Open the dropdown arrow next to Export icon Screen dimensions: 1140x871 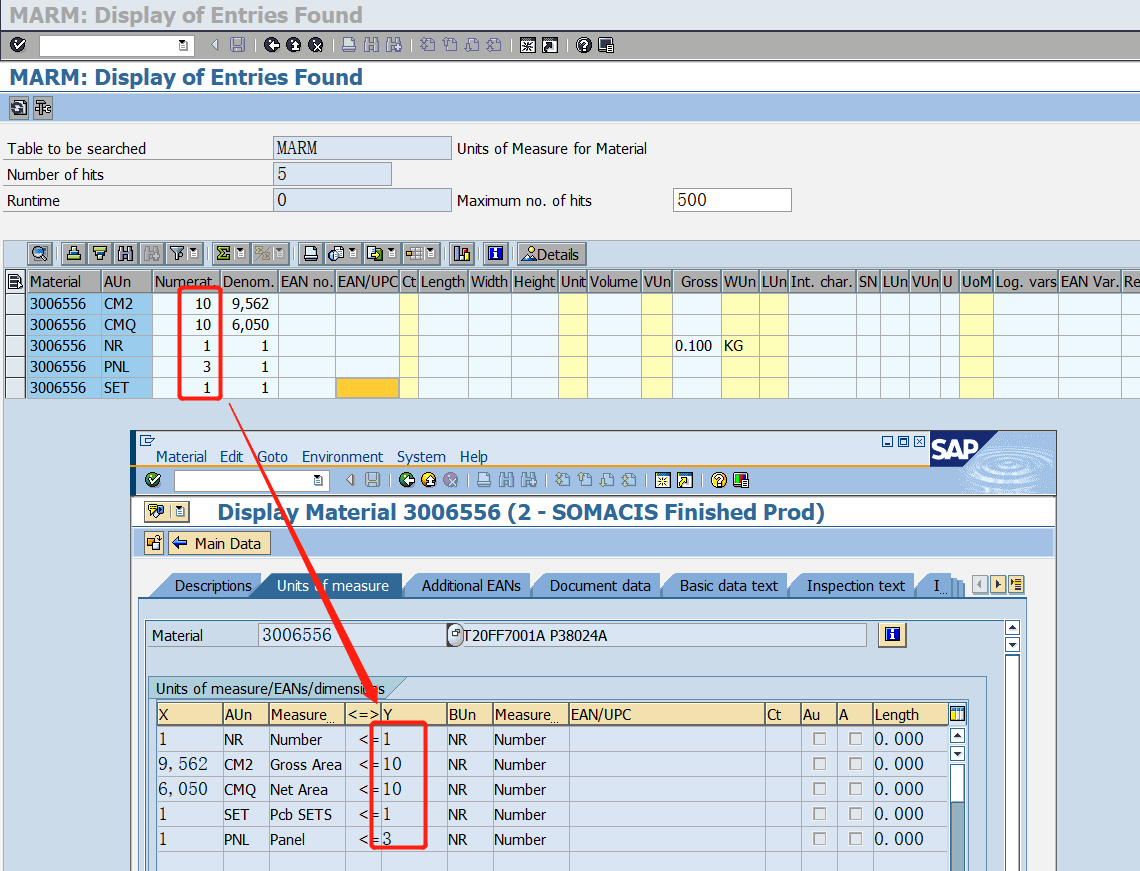391,253
